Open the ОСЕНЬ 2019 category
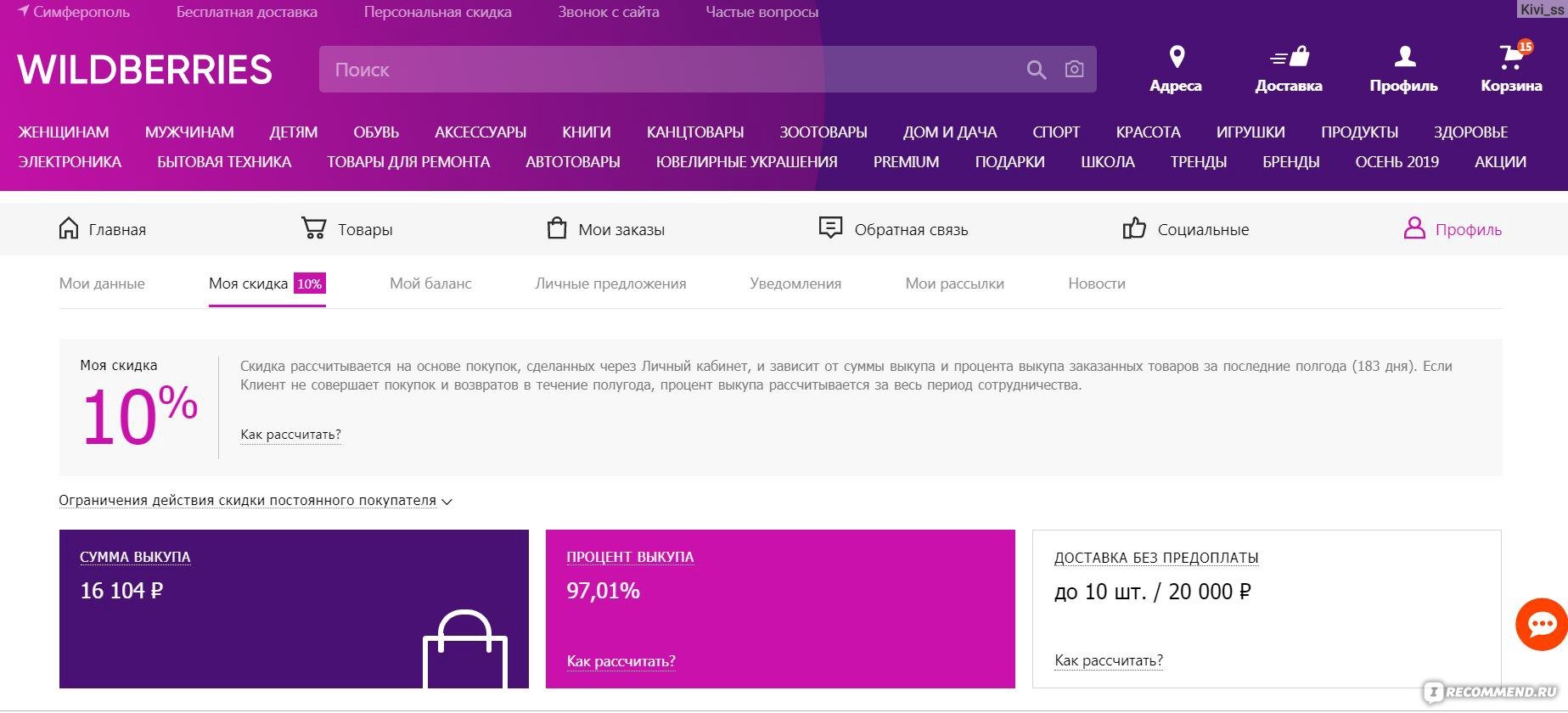 click(x=1397, y=162)
